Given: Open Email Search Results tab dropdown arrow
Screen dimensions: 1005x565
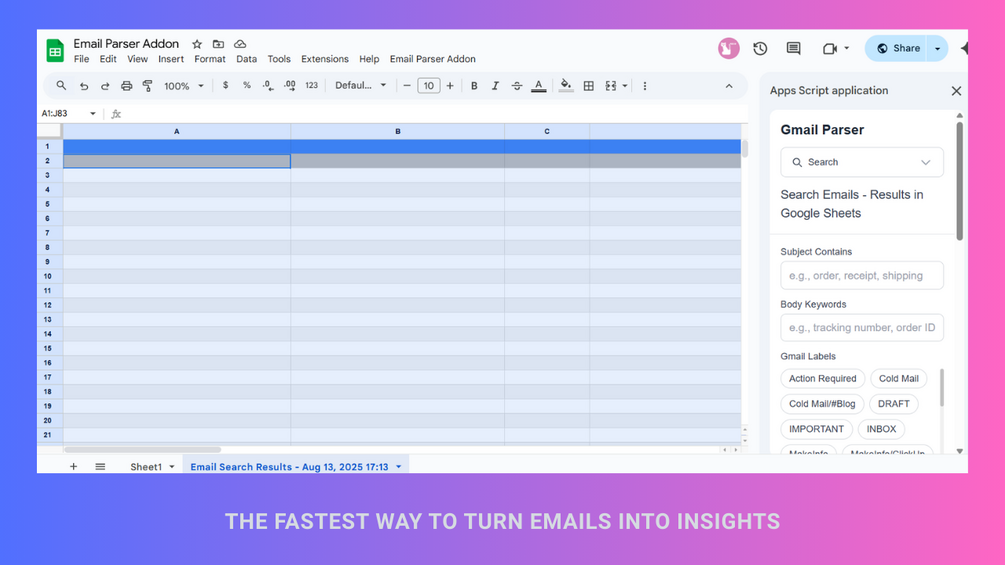Looking at the screenshot, I should 399,466.
